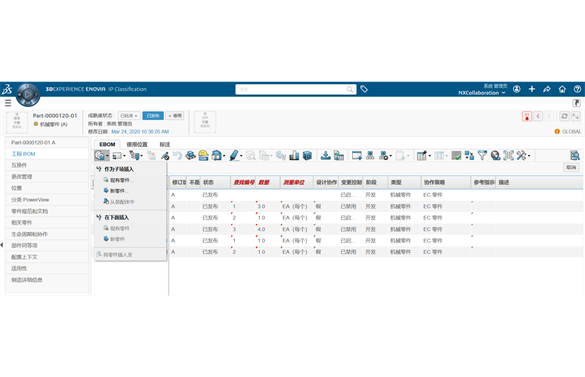Click the funnel filter icon in toolbar
Viewport: 585px width, 377px height.
pyautogui.click(x=482, y=155)
